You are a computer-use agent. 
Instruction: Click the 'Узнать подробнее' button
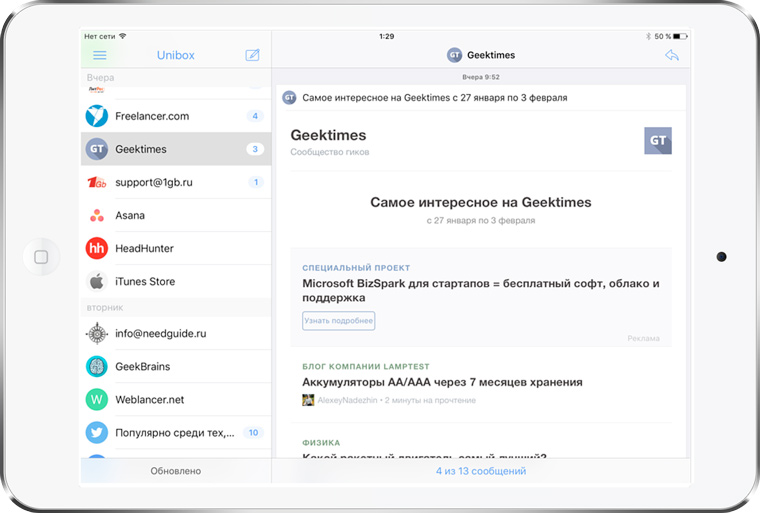pyautogui.click(x=338, y=321)
